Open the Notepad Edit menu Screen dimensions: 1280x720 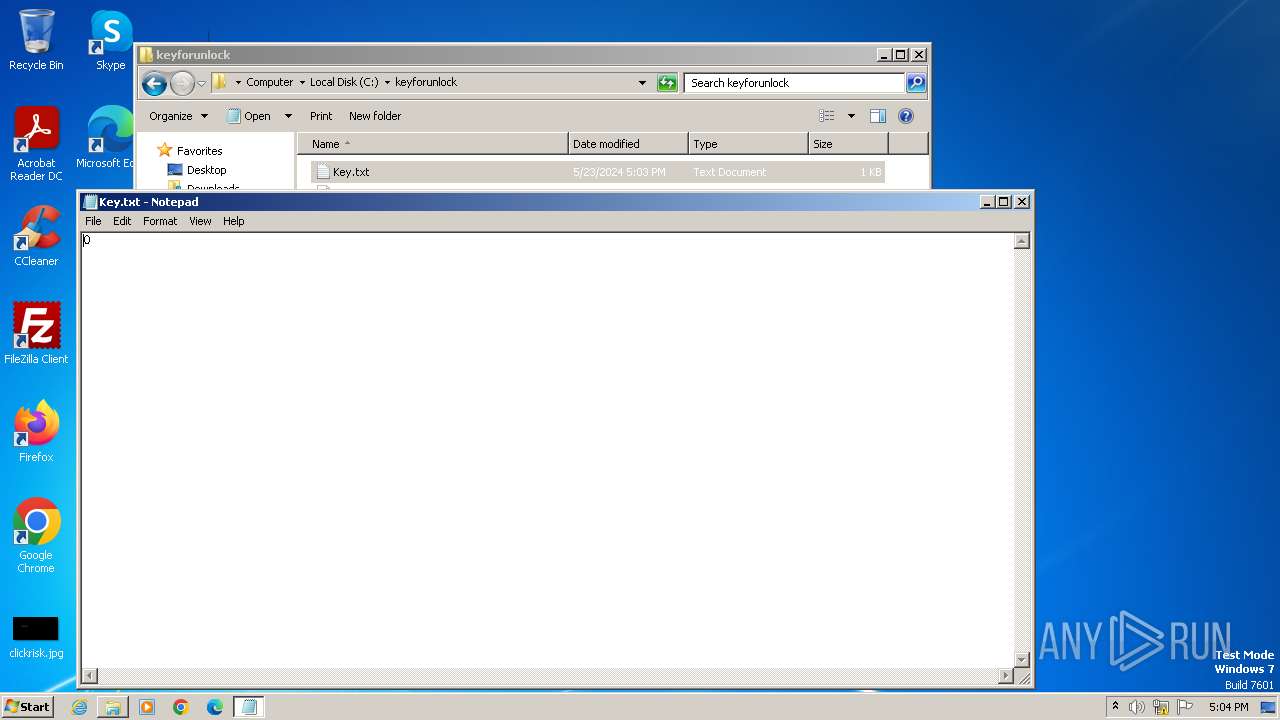point(122,221)
